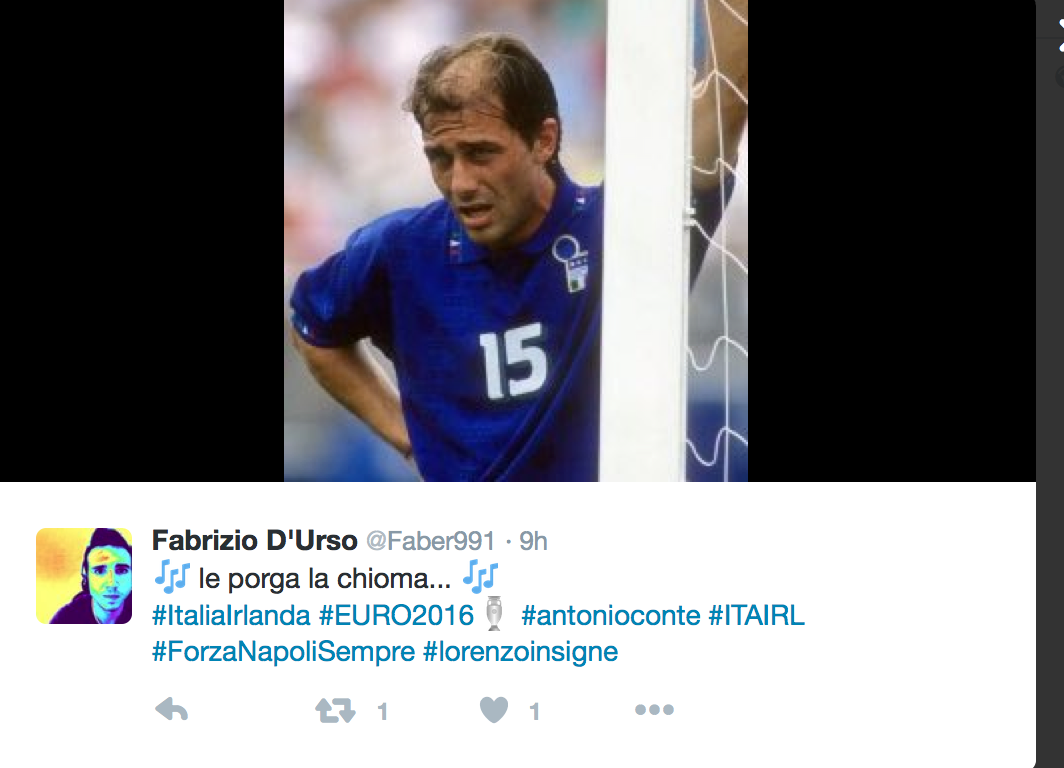
Task: Open the #ForzaNapoliSempre hashtag
Action: coord(284,652)
